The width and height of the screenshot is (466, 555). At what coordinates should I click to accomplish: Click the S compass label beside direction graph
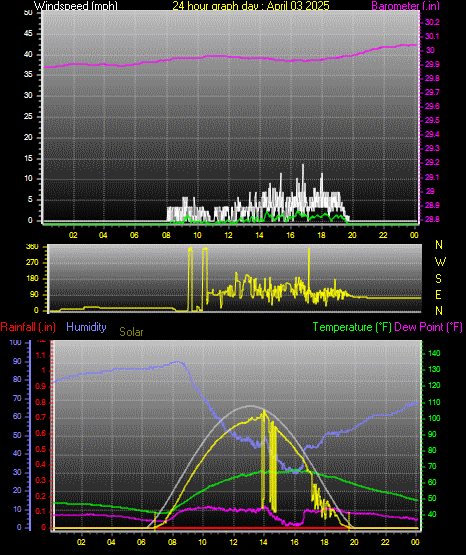(x=438, y=279)
